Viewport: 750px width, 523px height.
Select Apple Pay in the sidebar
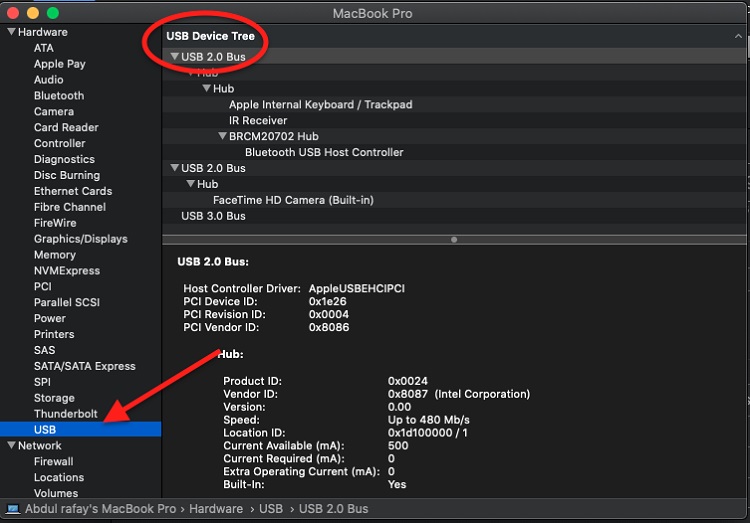(60, 64)
